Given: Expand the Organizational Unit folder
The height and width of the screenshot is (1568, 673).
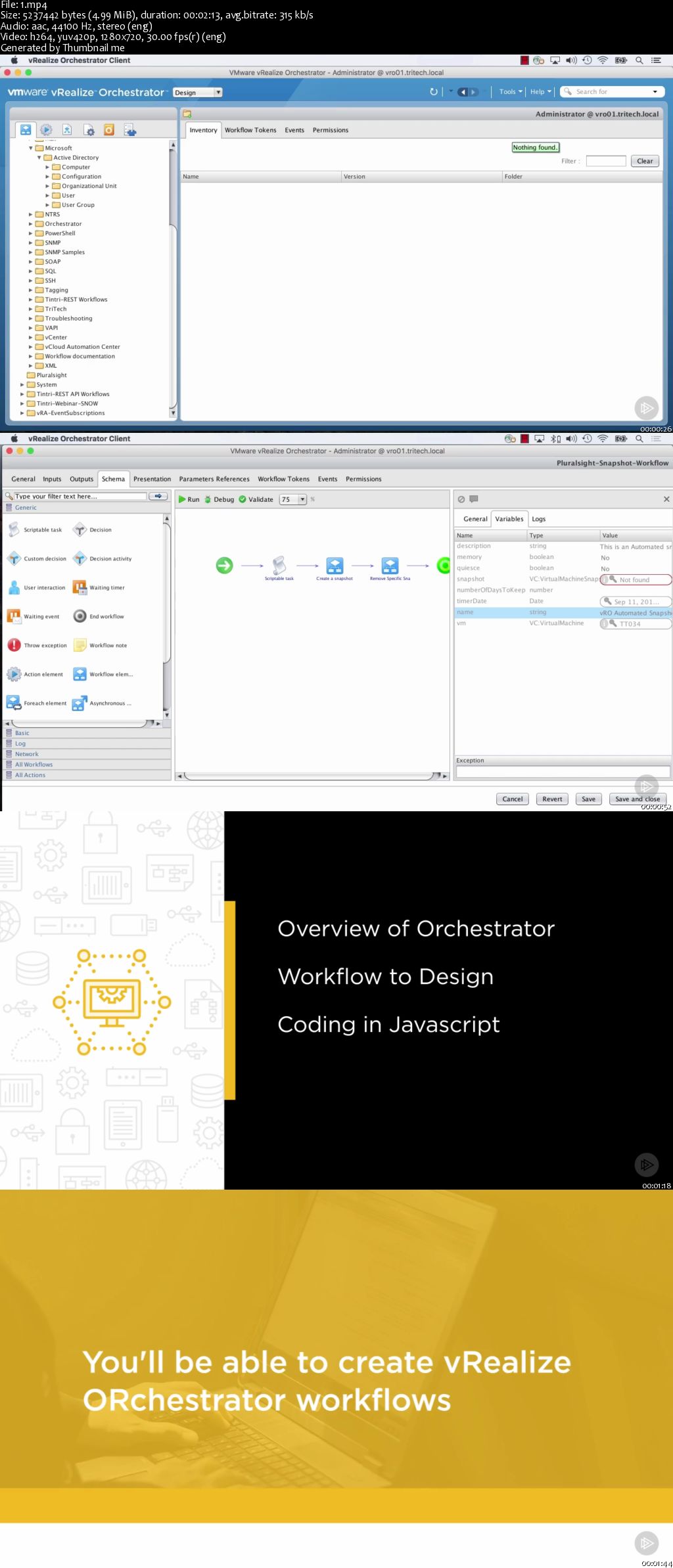Looking at the screenshot, I should [x=47, y=186].
